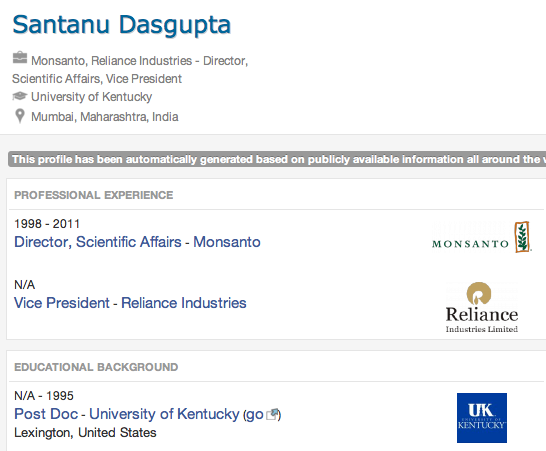This screenshot has height=451, width=546.
Task: Click the University of Kentucky summary text
Action: (92, 97)
